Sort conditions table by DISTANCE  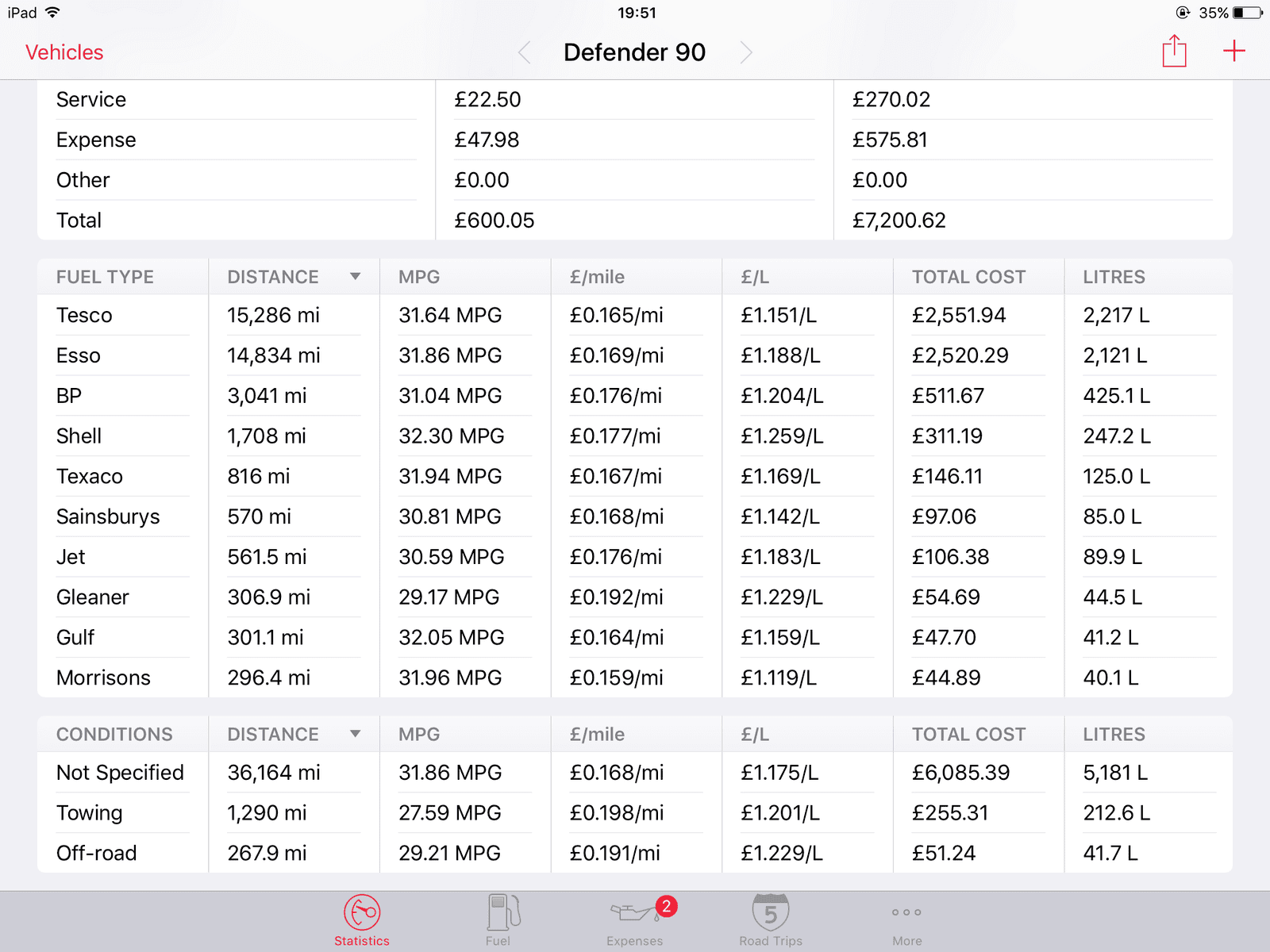point(294,735)
